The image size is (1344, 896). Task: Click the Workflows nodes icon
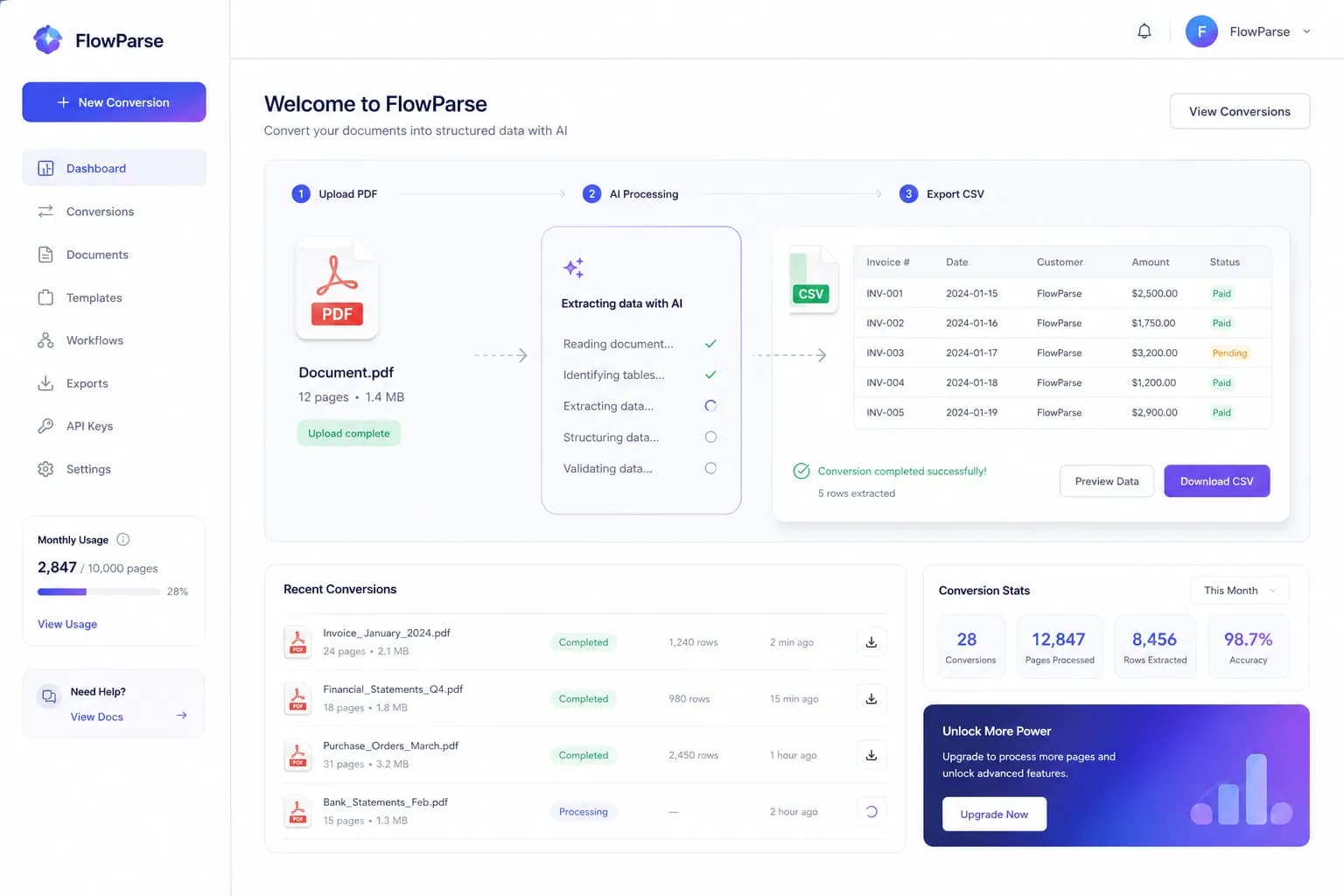(x=45, y=340)
